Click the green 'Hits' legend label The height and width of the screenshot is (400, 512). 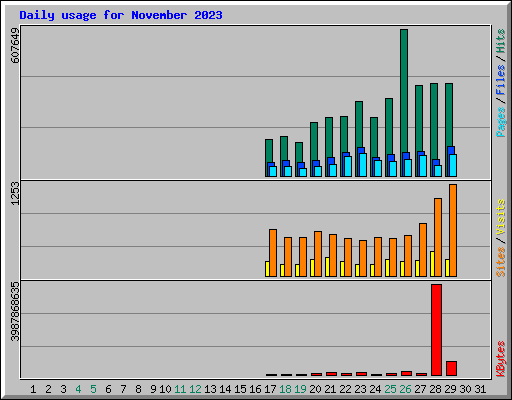tap(500, 41)
